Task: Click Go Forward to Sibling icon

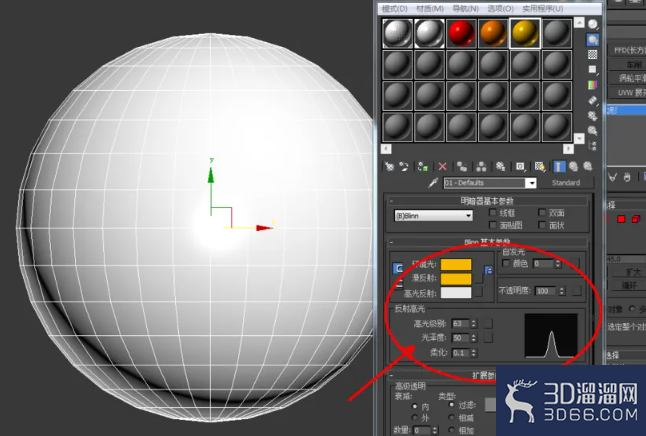Action: point(588,166)
